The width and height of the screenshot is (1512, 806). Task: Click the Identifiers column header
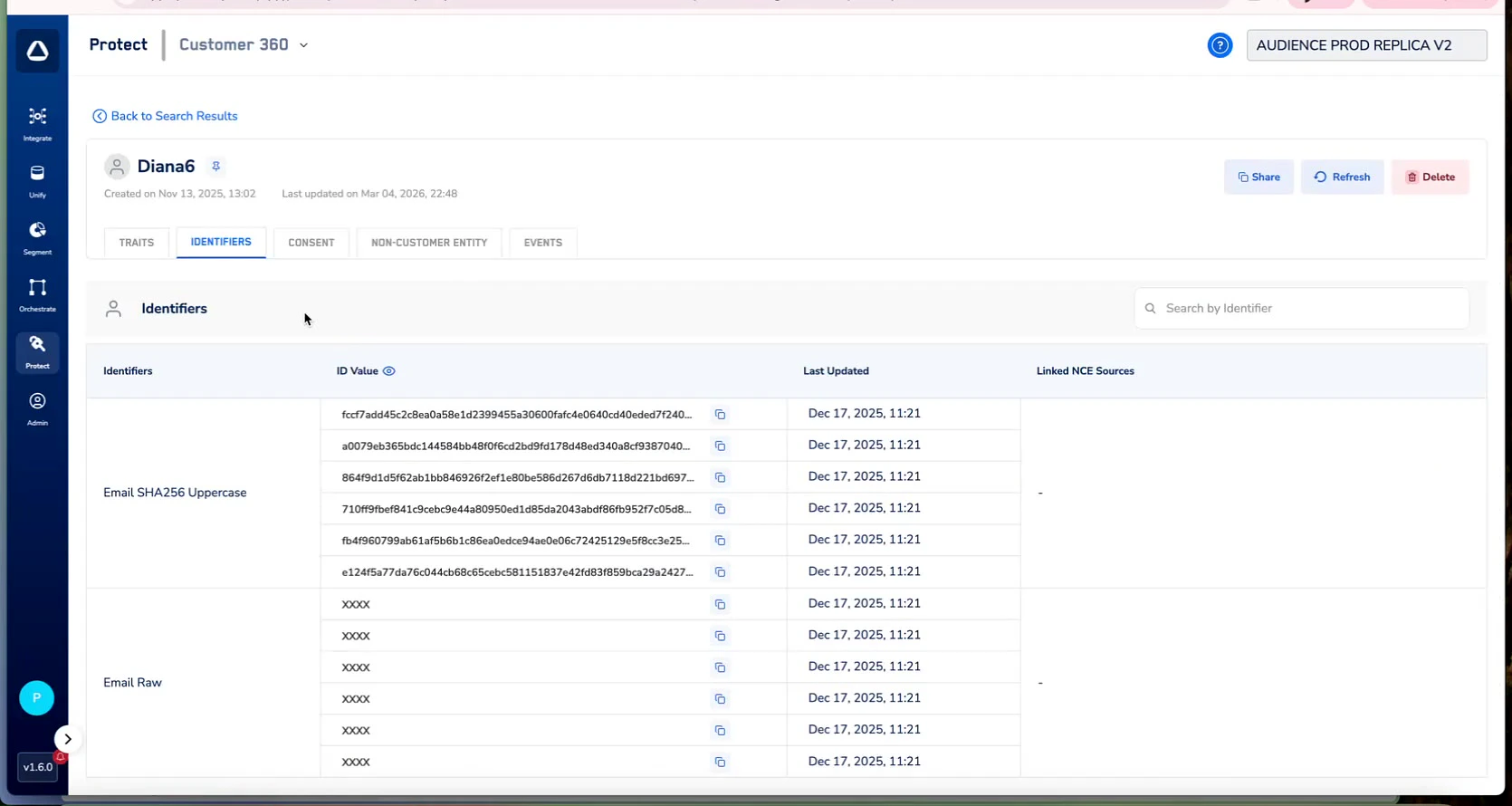tap(128, 371)
